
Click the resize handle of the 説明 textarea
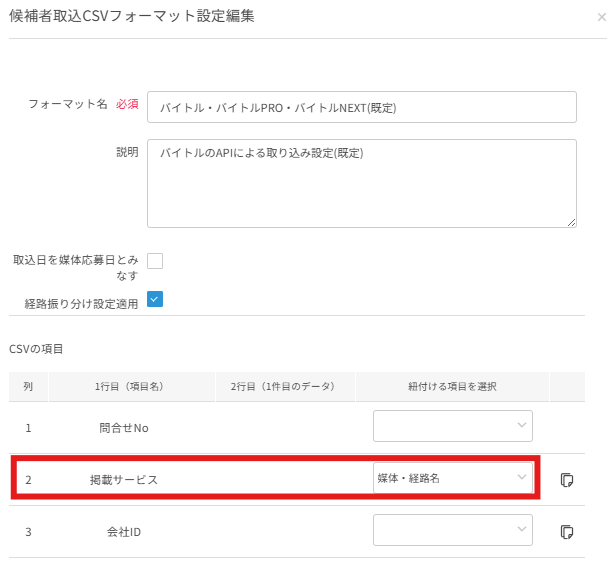coord(571,222)
